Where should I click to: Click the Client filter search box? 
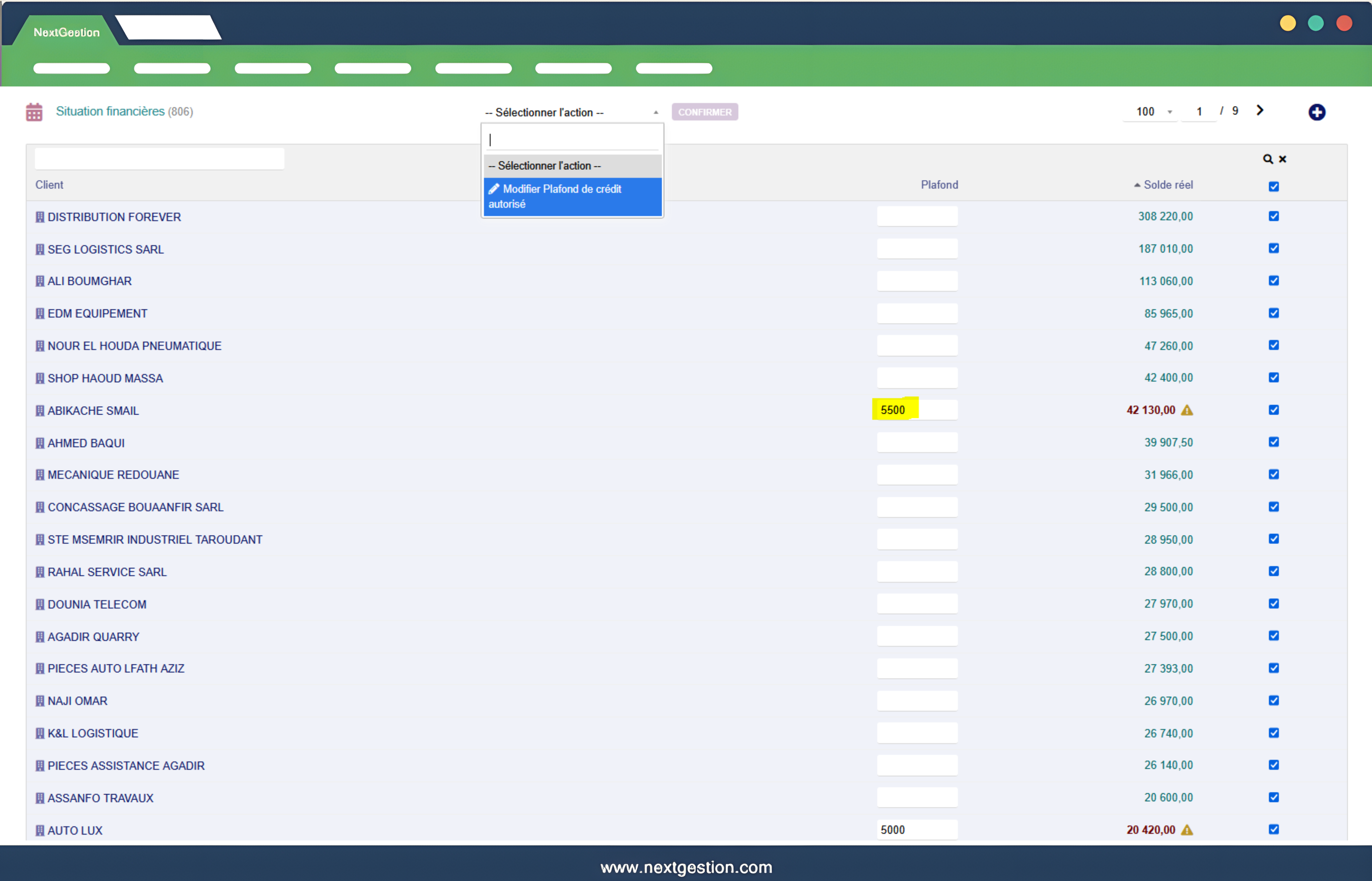click(x=159, y=158)
